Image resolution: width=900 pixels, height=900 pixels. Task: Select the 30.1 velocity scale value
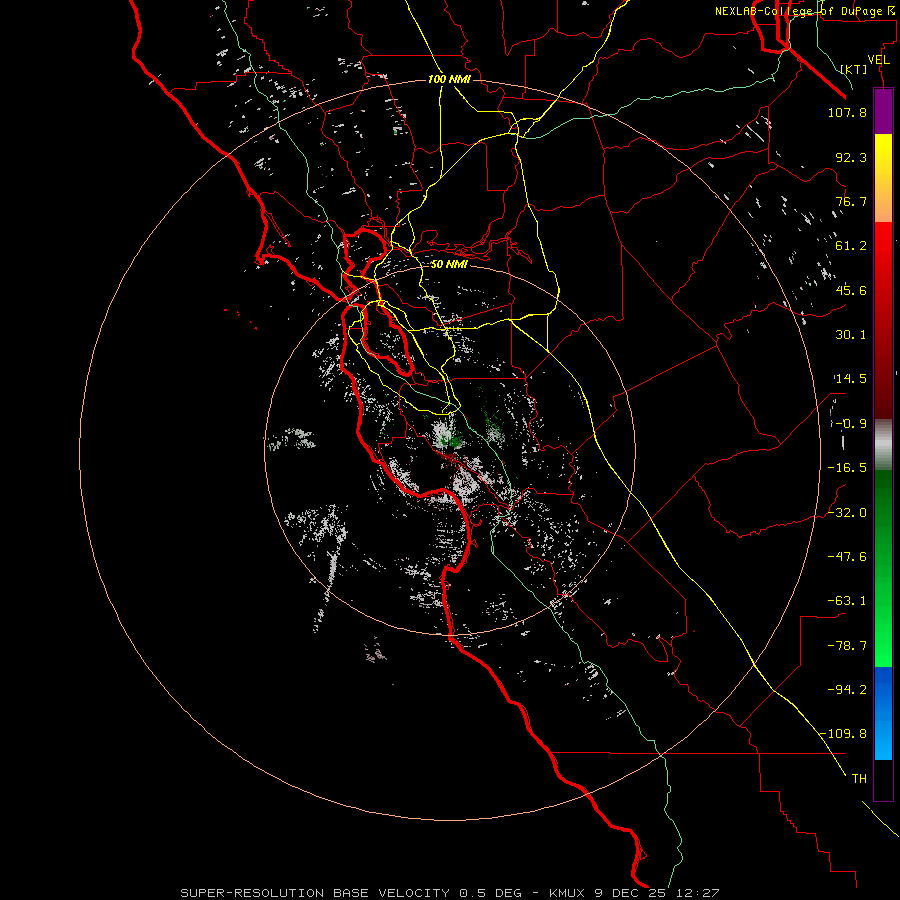tap(851, 335)
